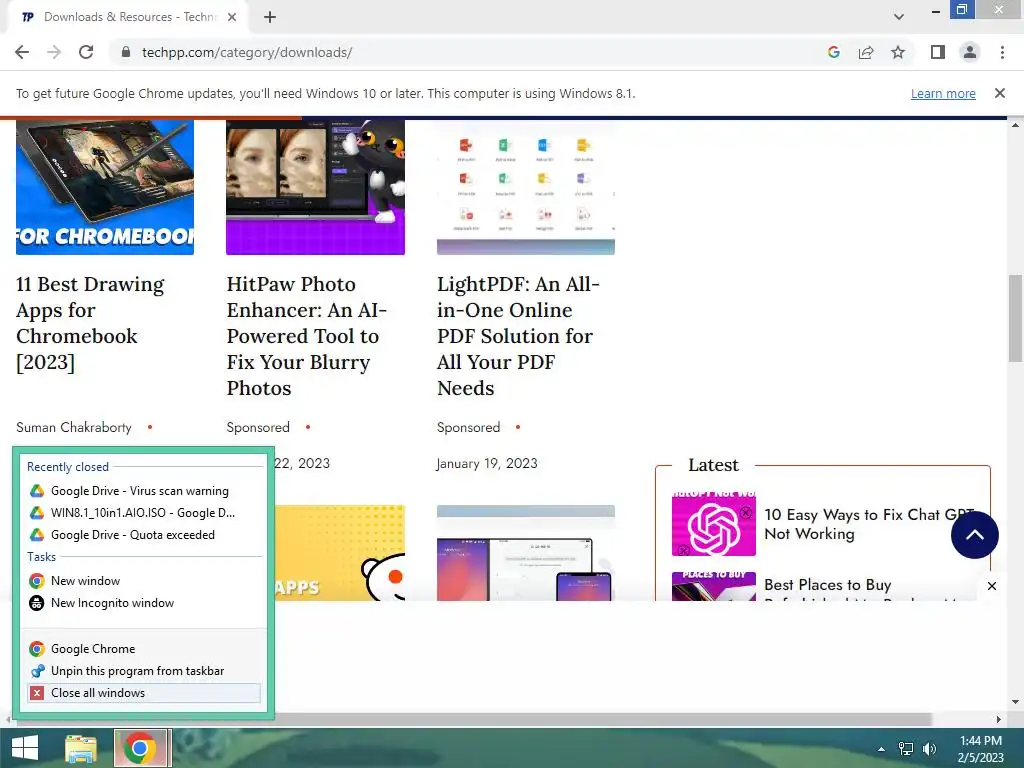Click the horizontal scrollbar thumb

point(473,719)
